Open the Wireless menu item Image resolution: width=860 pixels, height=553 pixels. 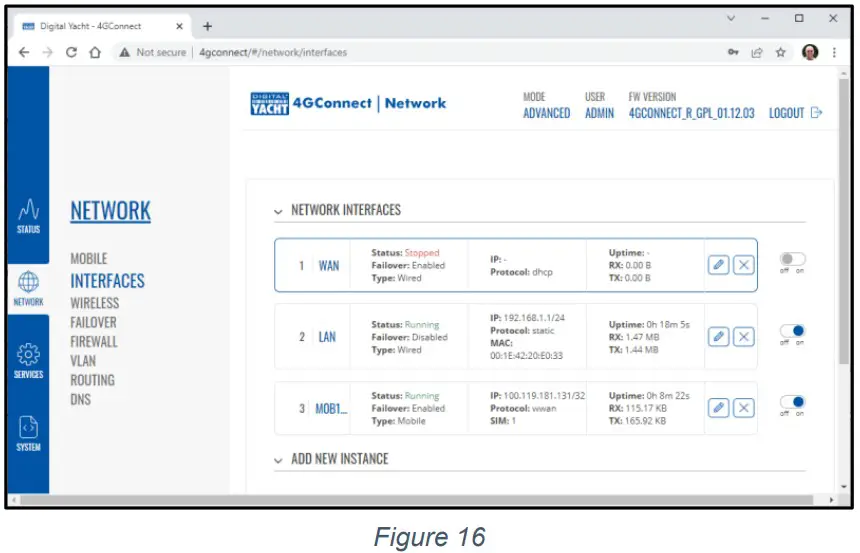[x=94, y=303]
